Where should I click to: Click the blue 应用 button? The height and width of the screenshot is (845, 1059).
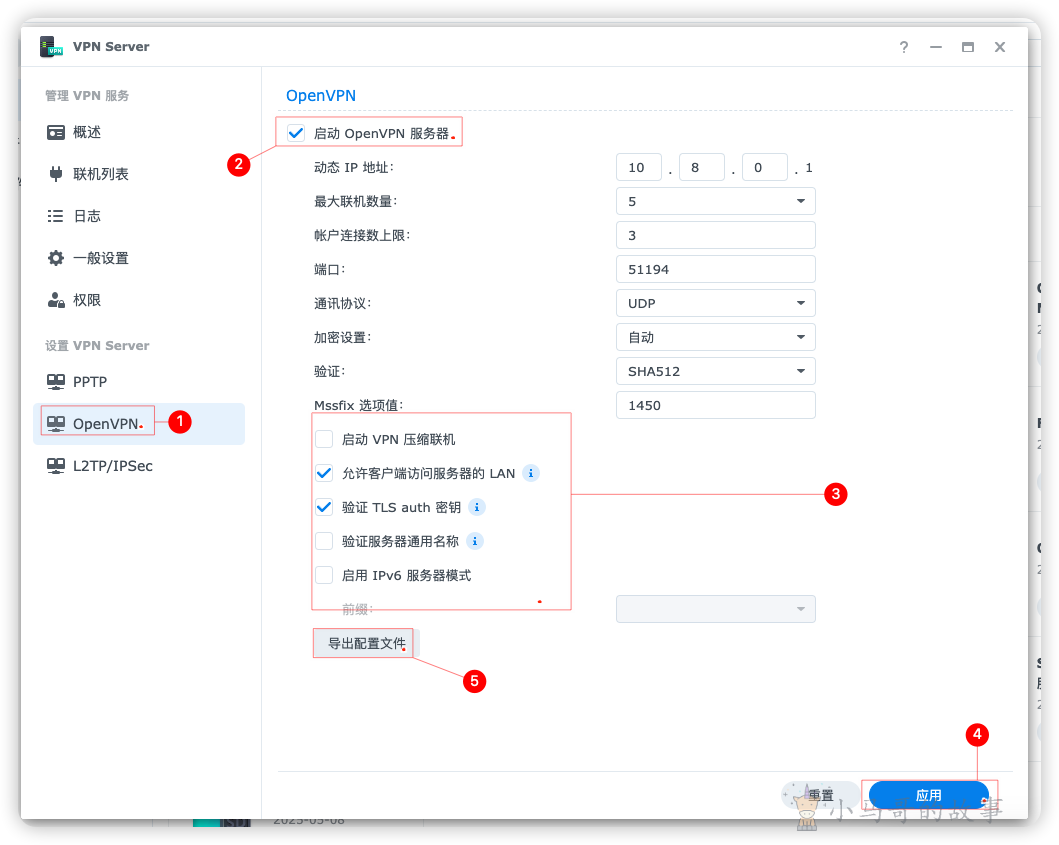[929, 795]
